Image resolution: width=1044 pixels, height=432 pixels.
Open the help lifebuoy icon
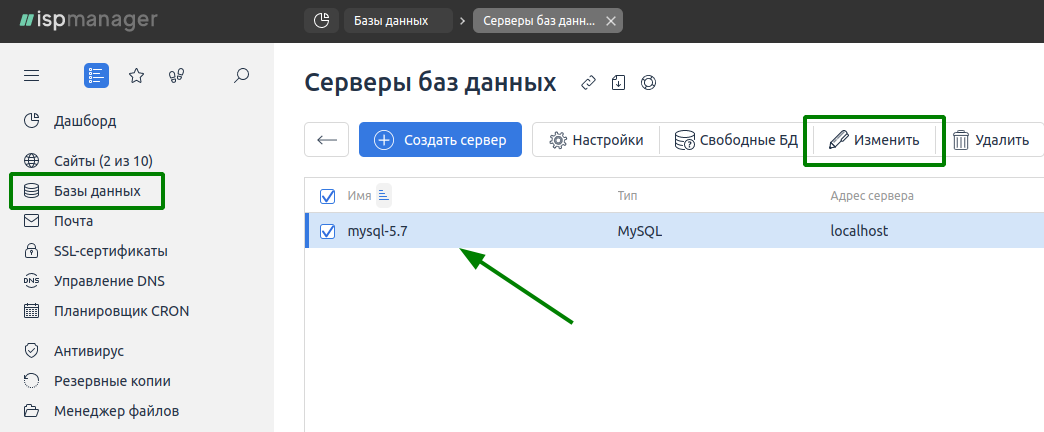649,83
